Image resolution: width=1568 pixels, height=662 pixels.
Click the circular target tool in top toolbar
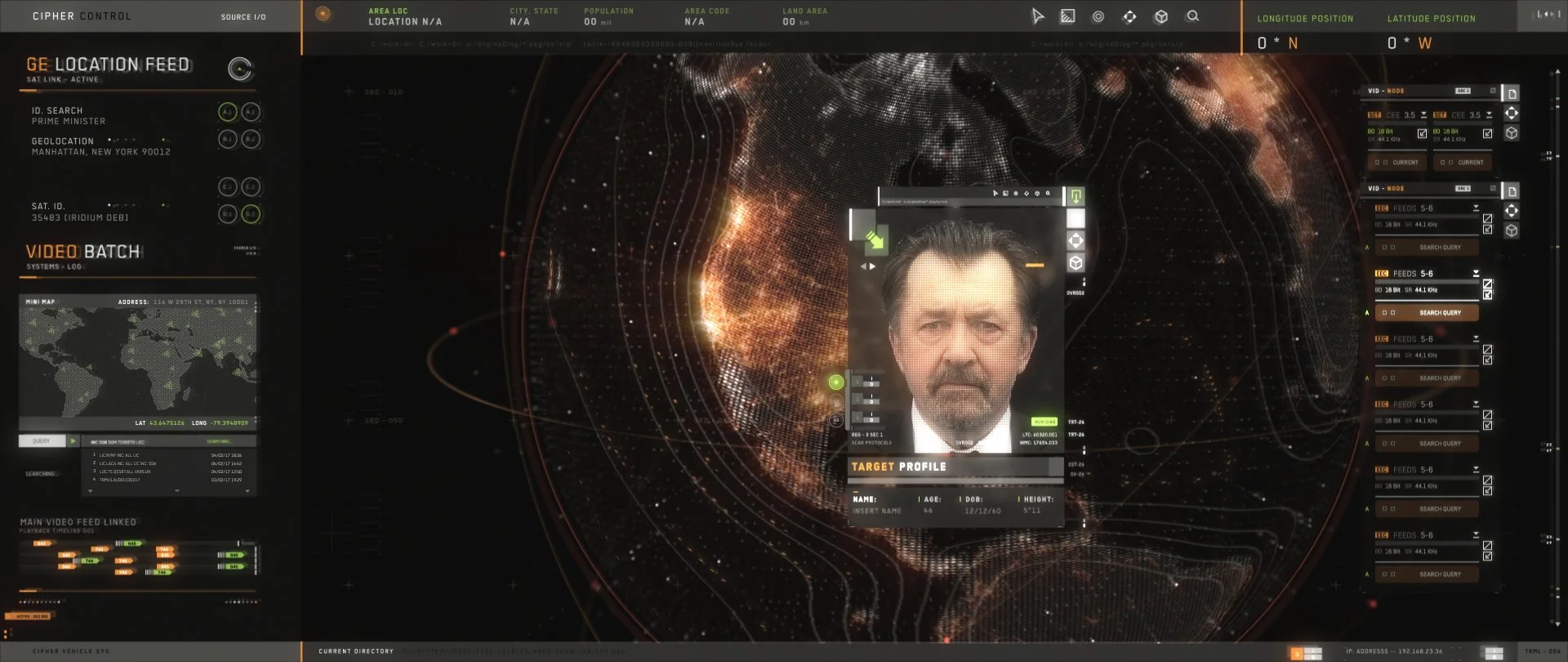tap(1098, 16)
